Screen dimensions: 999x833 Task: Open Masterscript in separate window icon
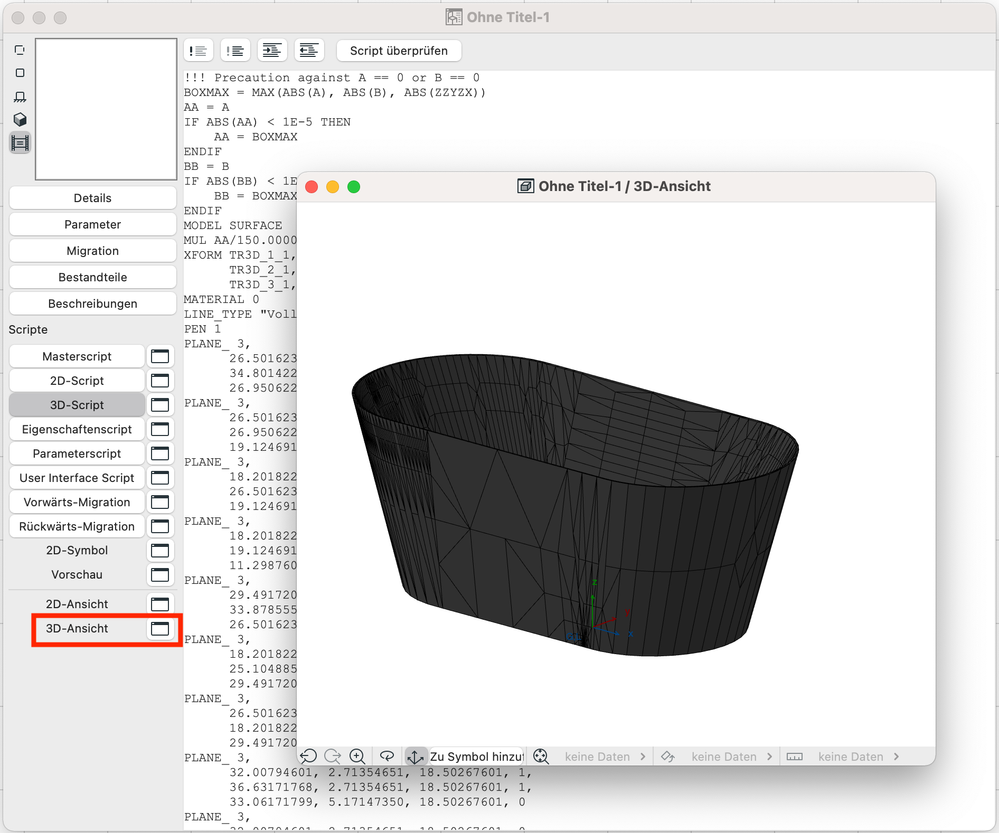click(160, 356)
